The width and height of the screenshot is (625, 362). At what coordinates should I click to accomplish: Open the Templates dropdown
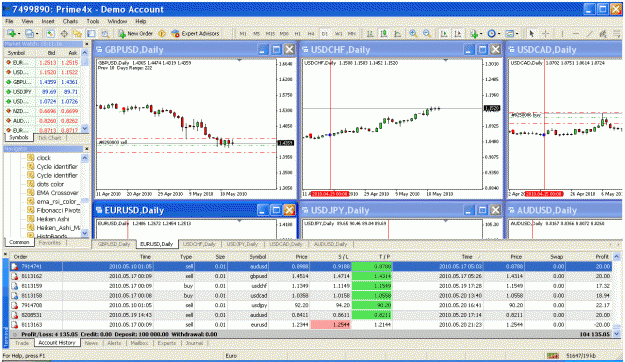pyautogui.click(x=511, y=34)
